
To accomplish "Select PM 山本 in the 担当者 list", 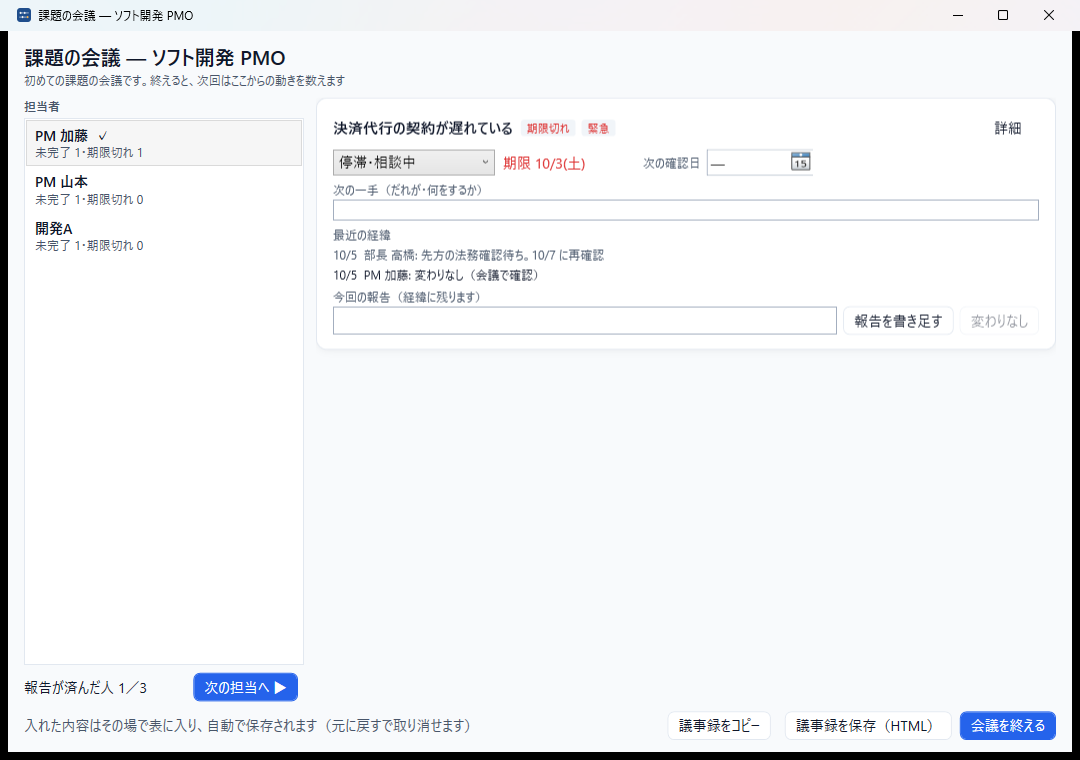I will 164,190.
